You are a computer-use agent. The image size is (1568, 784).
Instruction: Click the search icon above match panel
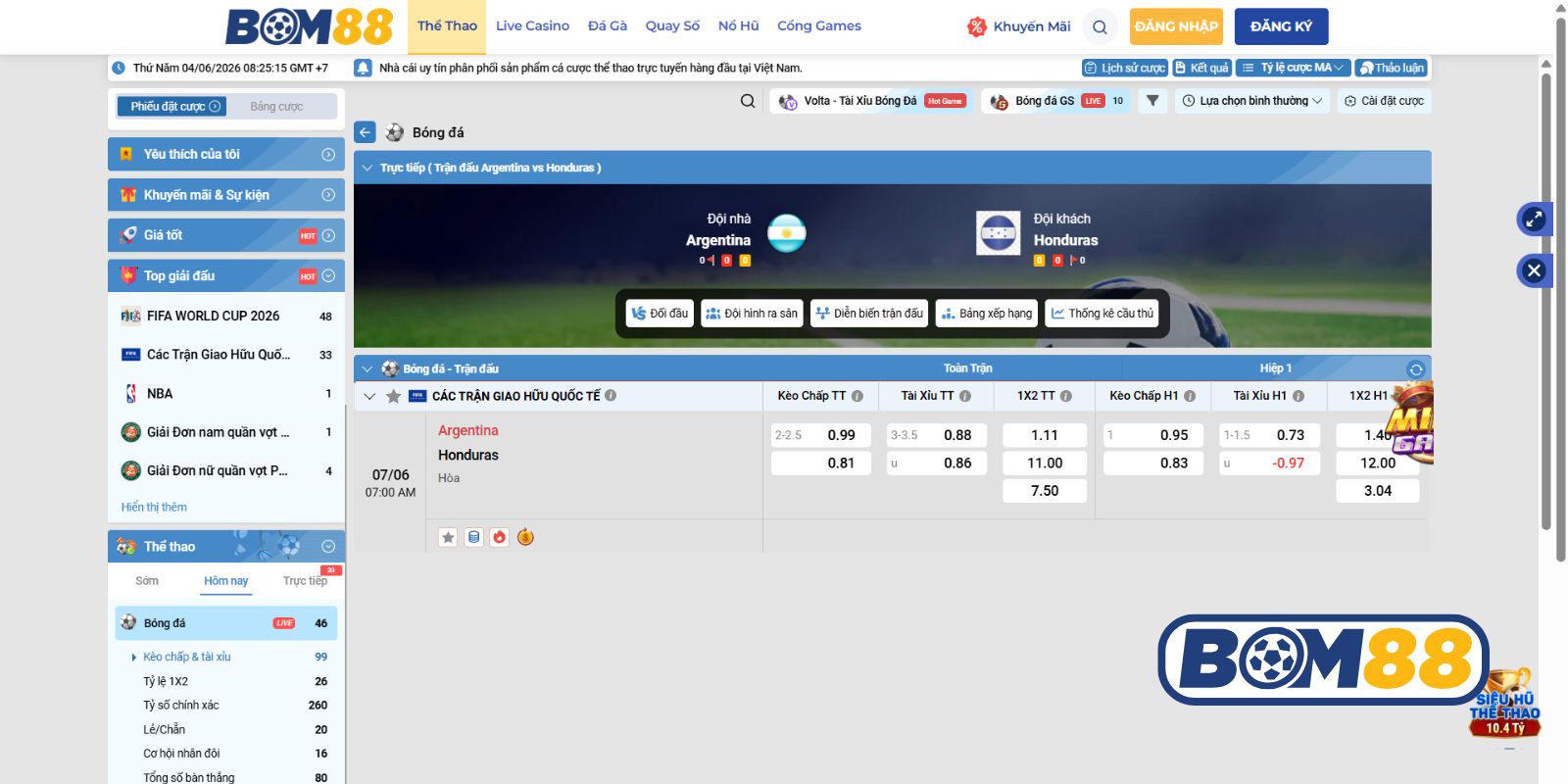[748, 101]
